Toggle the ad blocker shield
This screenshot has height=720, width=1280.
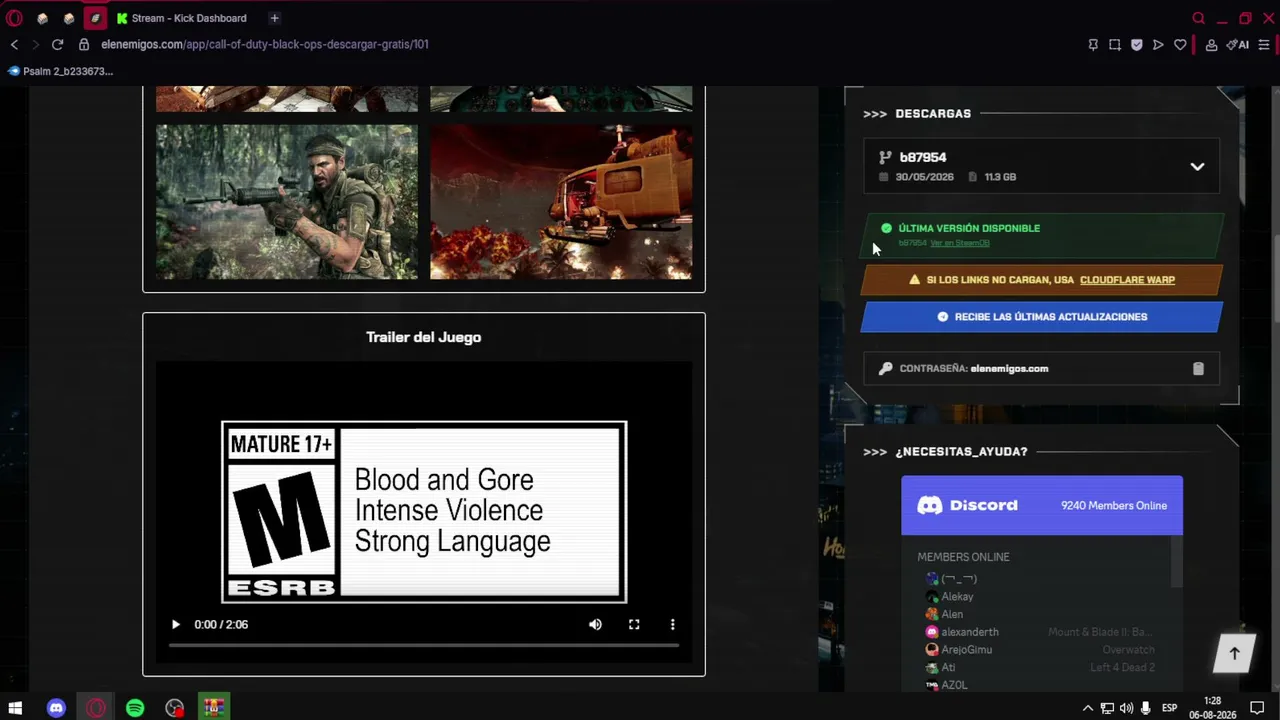(x=1137, y=44)
